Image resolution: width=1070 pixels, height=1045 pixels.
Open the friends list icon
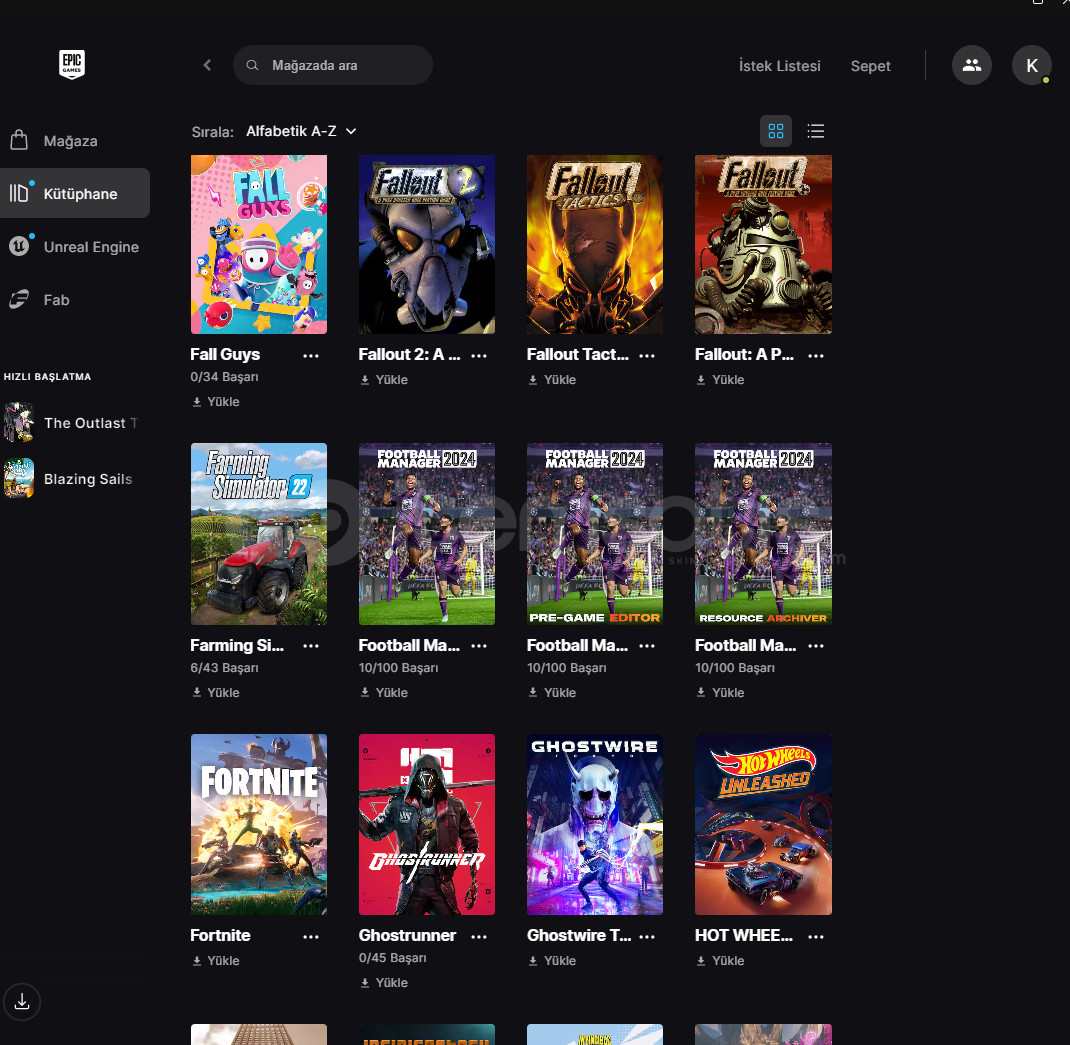971,65
